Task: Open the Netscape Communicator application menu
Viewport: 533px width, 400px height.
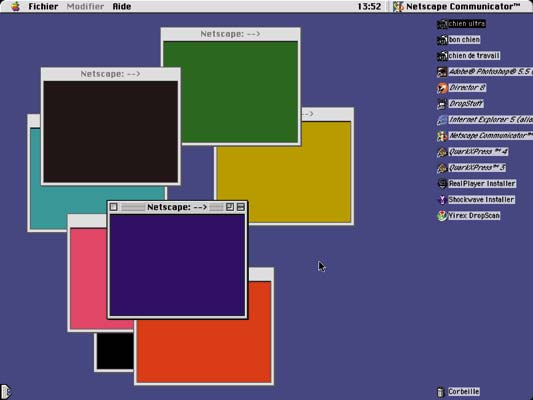Action: pos(457,6)
